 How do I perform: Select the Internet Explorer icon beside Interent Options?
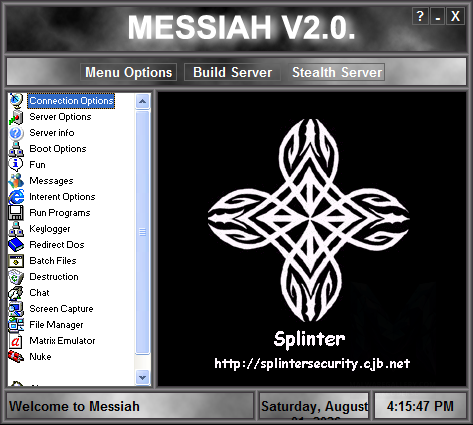pos(16,197)
